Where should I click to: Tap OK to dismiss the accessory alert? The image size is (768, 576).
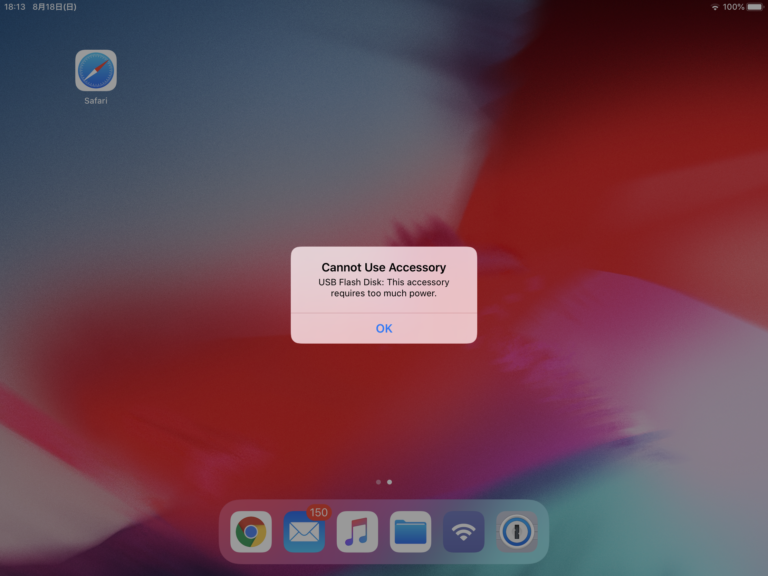[384, 328]
